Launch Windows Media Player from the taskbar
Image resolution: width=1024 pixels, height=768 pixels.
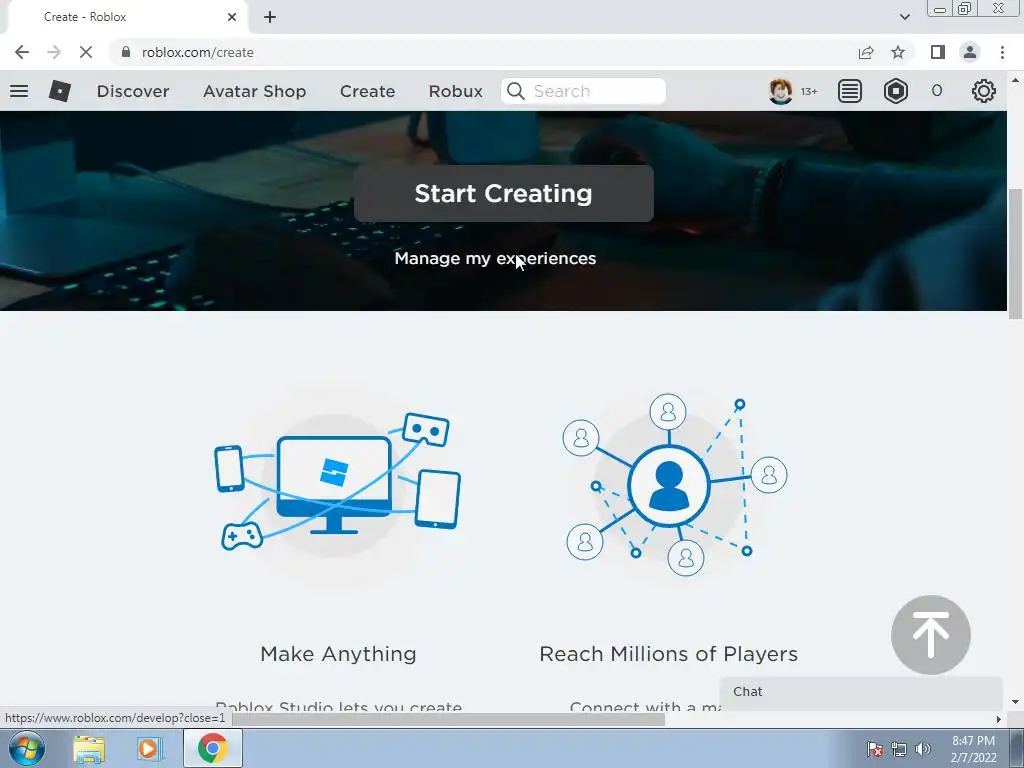point(149,749)
